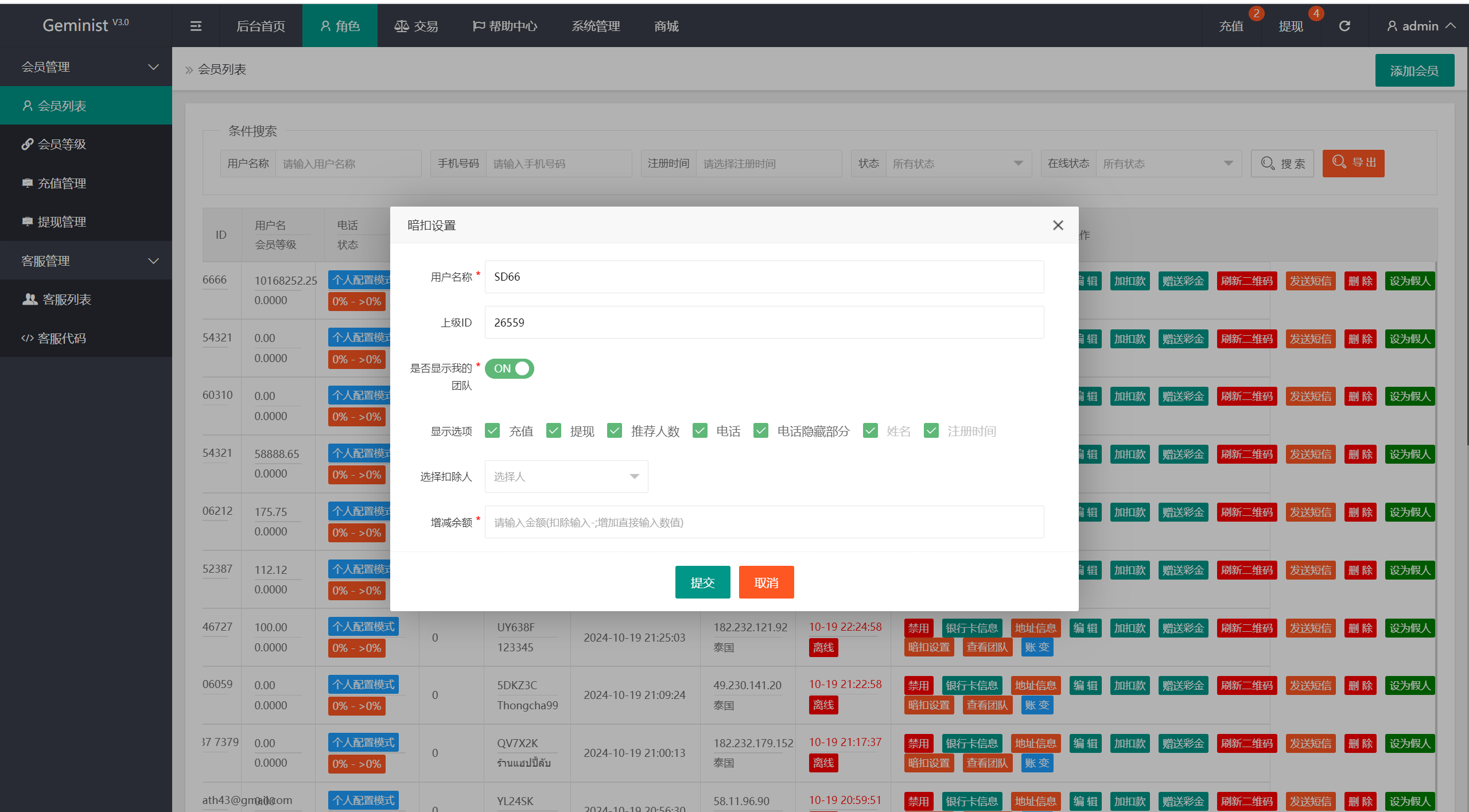Click the refresh icon in top bar
Viewport: 1469px width, 812px height.
[x=1344, y=26]
